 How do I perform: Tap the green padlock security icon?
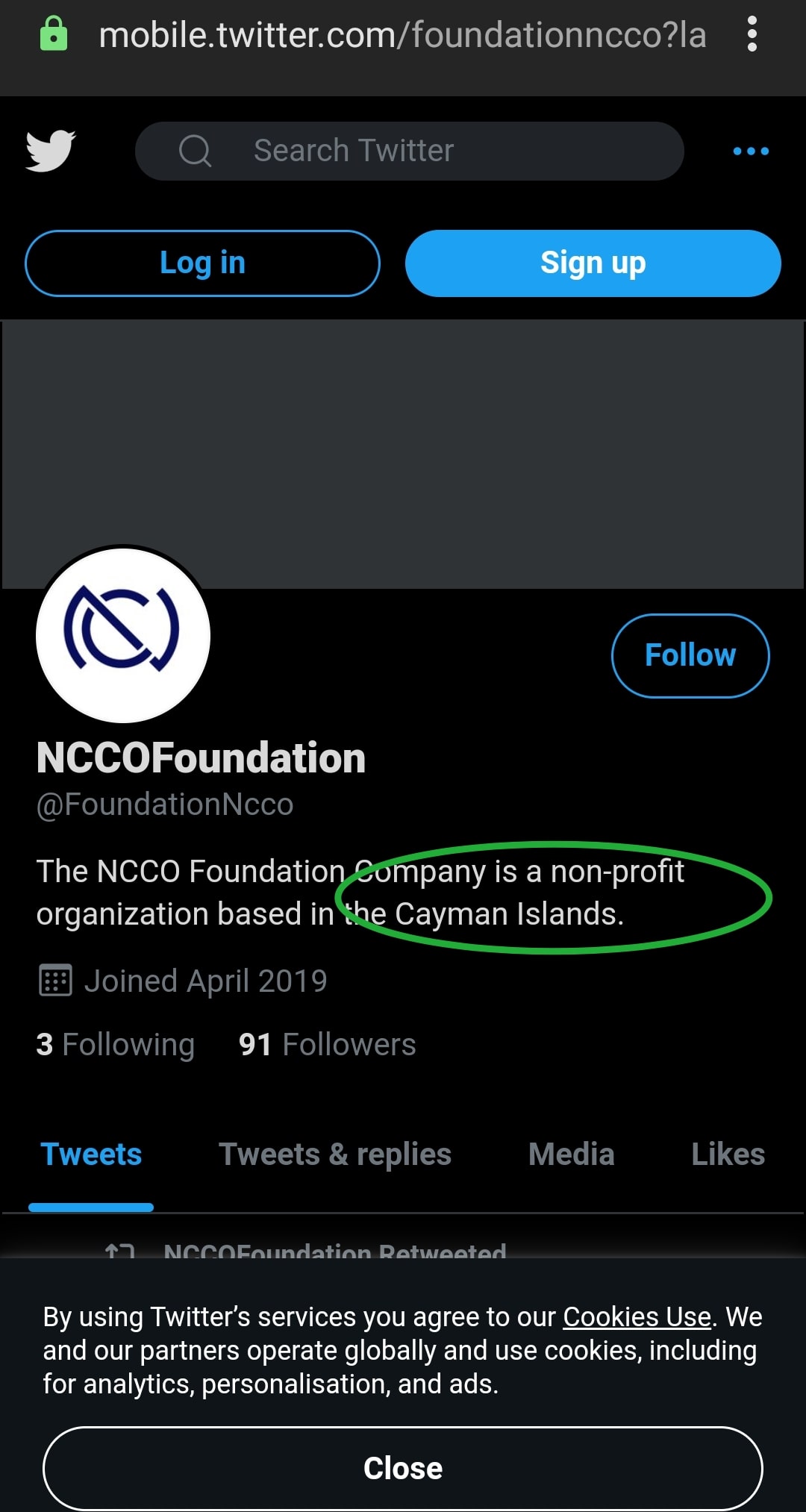[54, 34]
